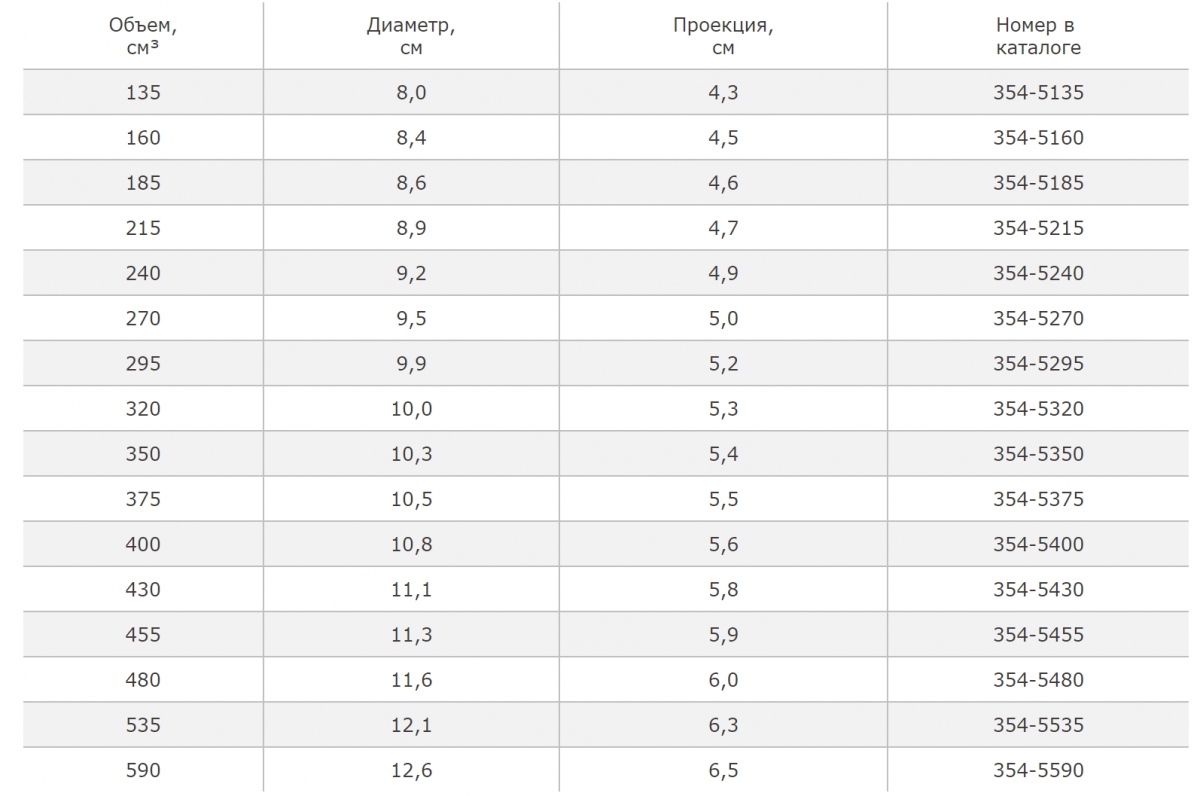
Task: Select catalog number 354-5135
Action: click(x=1038, y=93)
